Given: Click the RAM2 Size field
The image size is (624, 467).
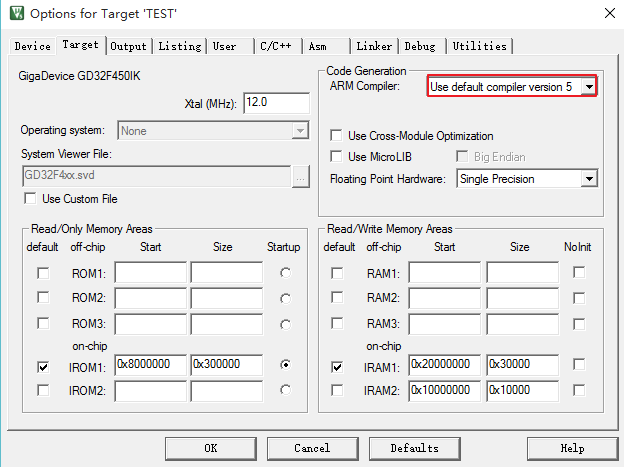Looking at the screenshot, I should 522,298.
